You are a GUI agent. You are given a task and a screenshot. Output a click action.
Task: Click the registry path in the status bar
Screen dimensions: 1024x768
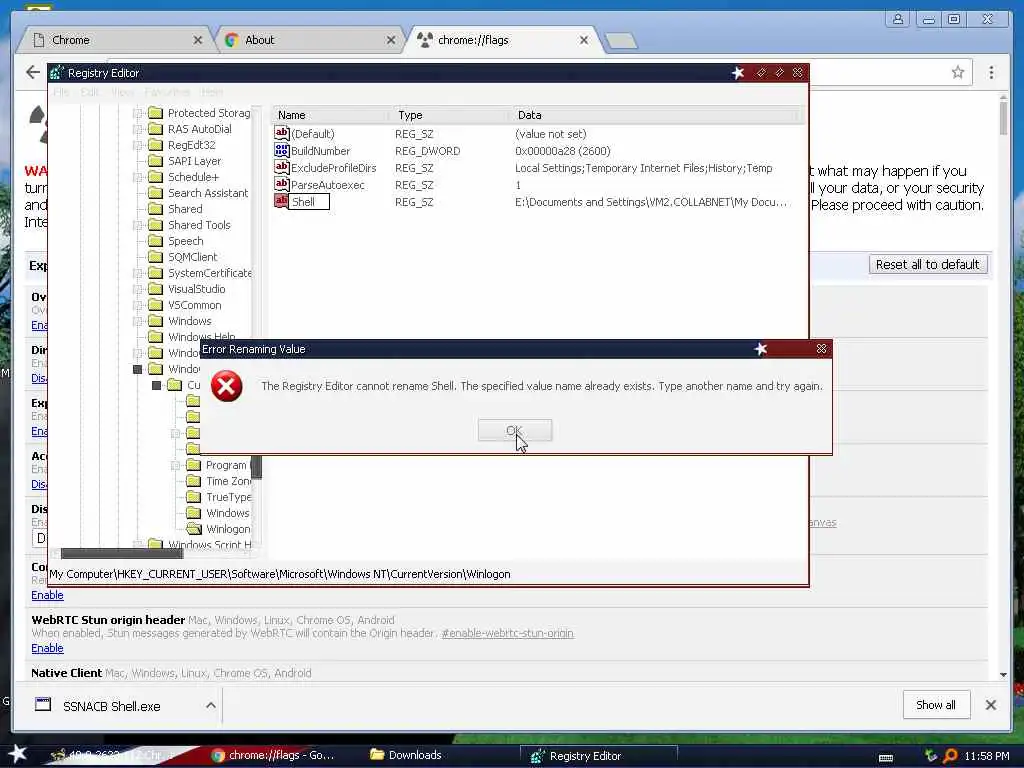pyautogui.click(x=280, y=574)
